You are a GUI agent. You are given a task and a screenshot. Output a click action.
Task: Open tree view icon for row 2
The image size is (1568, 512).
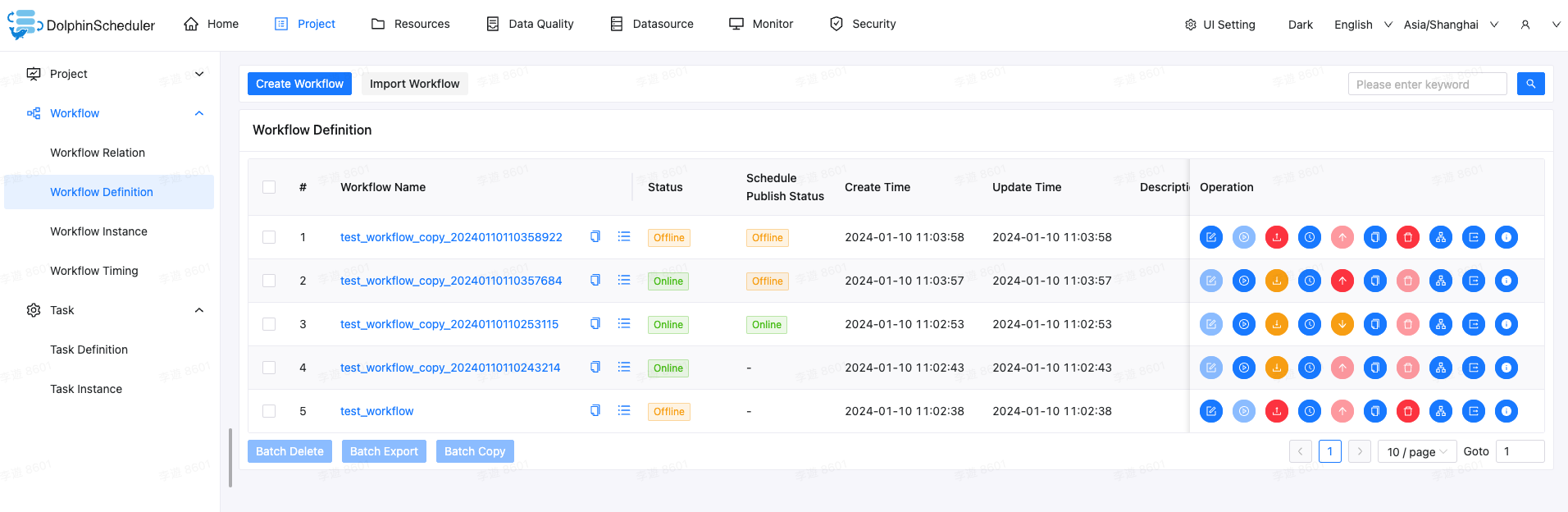coord(1440,281)
